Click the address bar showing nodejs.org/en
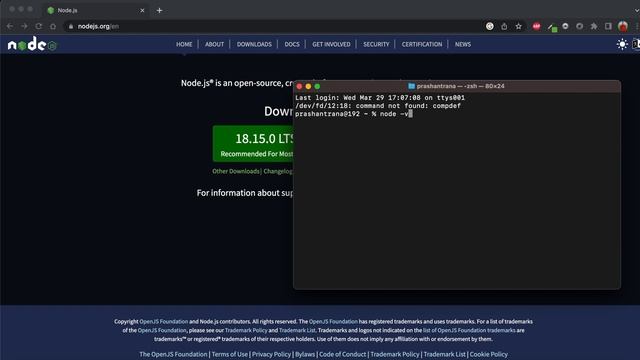The width and height of the screenshot is (640, 360). 273,26
